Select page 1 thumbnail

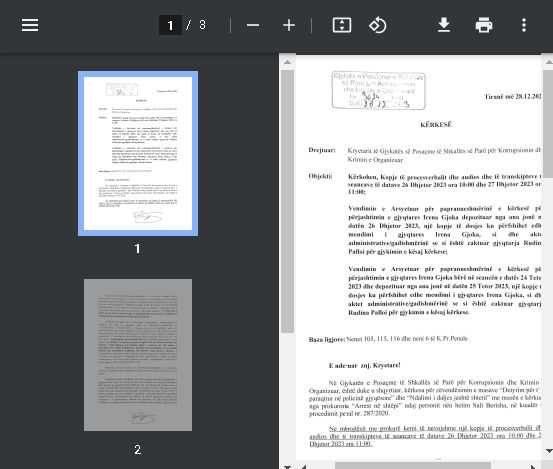coord(138,153)
